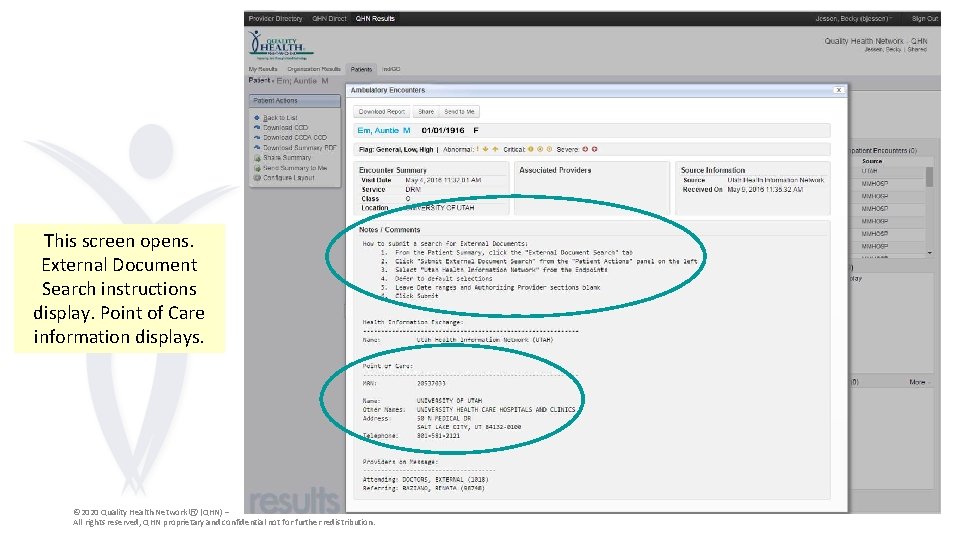
Task: Switch to the My Results tab
Action: (x=263, y=69)
